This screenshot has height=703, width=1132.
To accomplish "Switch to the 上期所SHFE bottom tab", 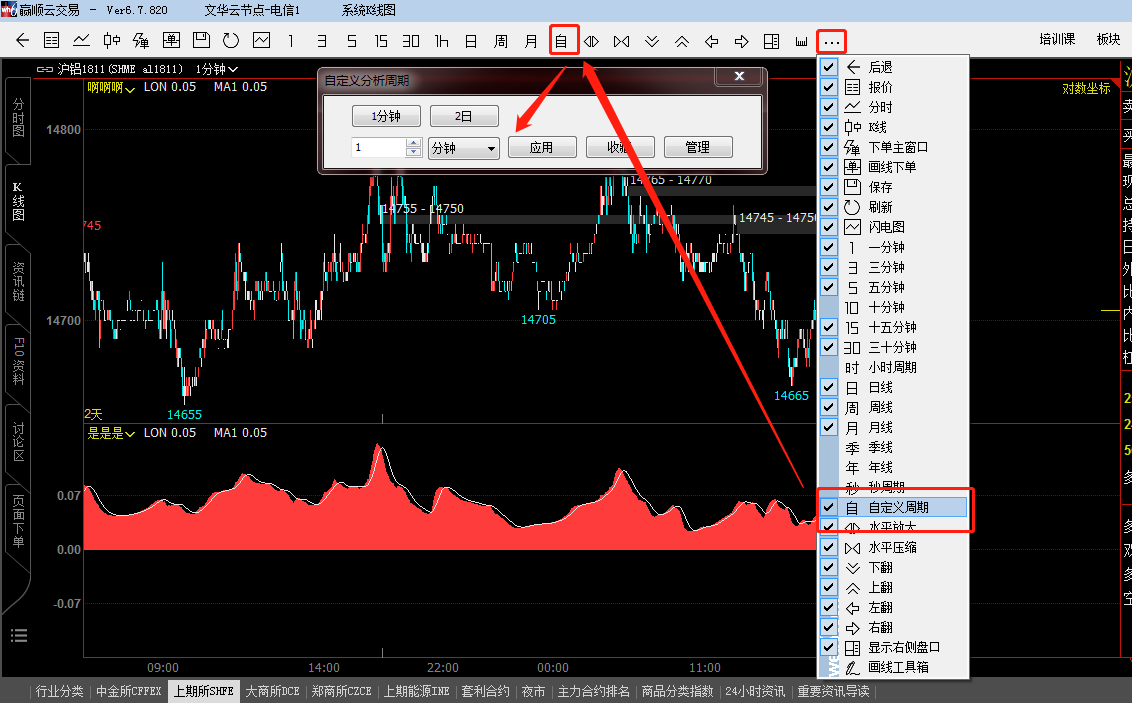I will click(x=204, y=691).
